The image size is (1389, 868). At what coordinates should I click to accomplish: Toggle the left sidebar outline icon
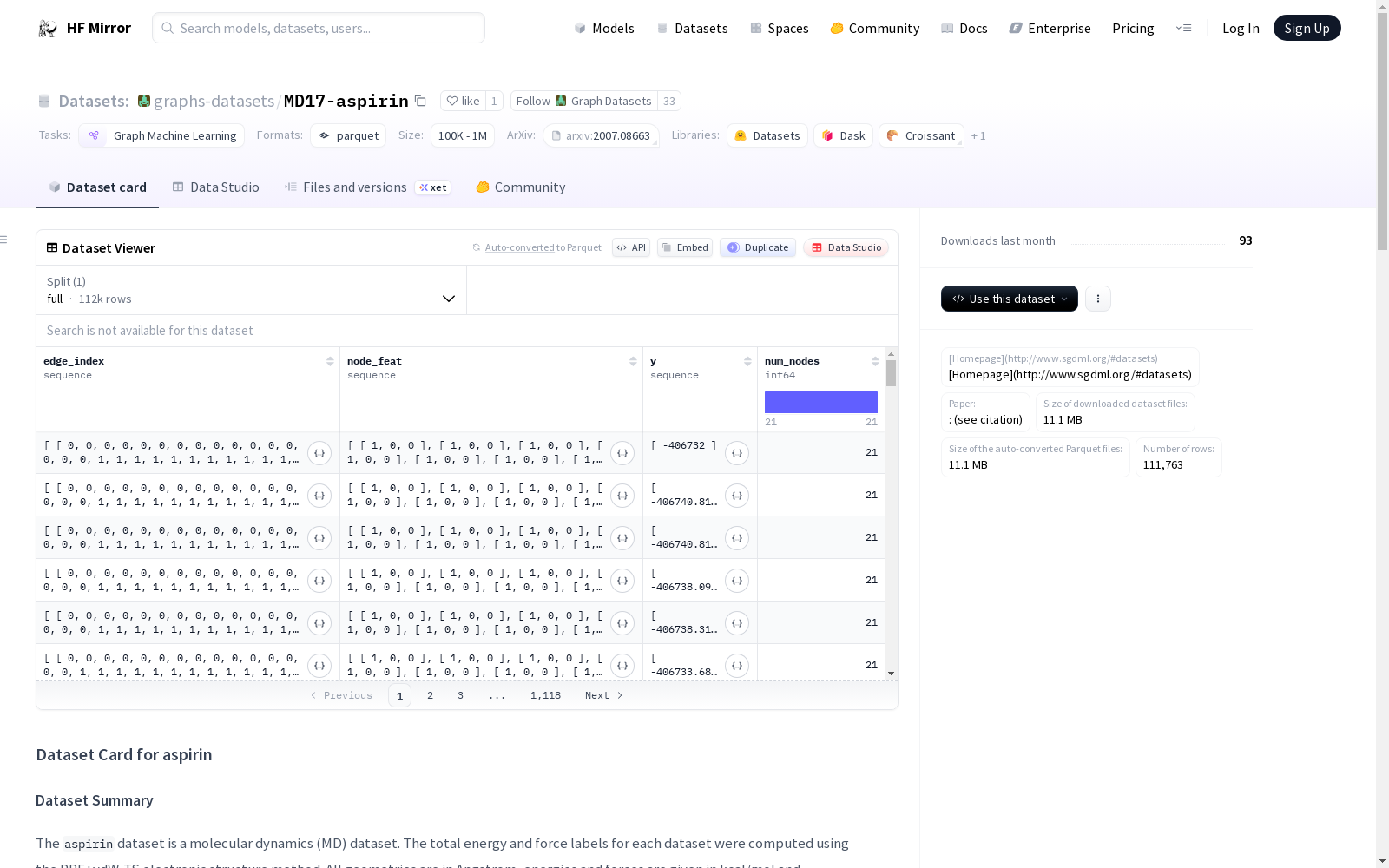4,240
